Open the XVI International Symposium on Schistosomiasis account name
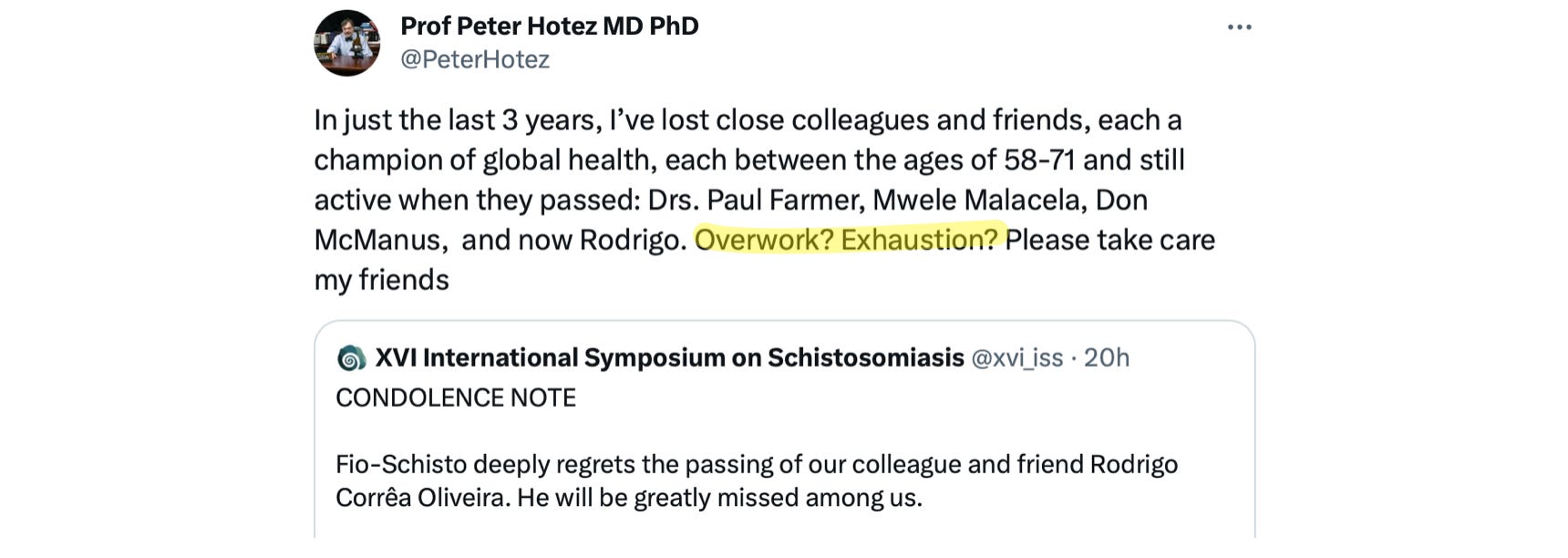The width and height of the screenshot is (1568, 558). point(669,357)
